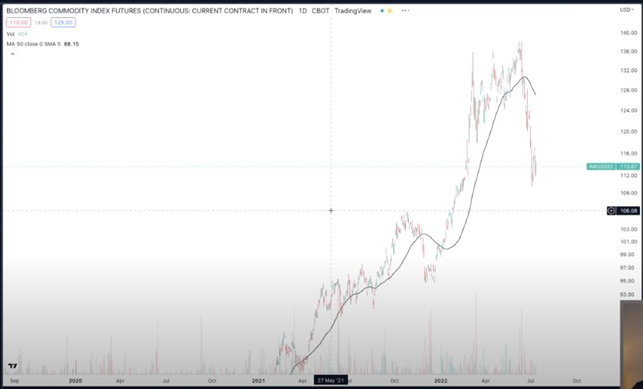Click the Sep label on time axis
The image size is (643, 389).
point(14,381)
